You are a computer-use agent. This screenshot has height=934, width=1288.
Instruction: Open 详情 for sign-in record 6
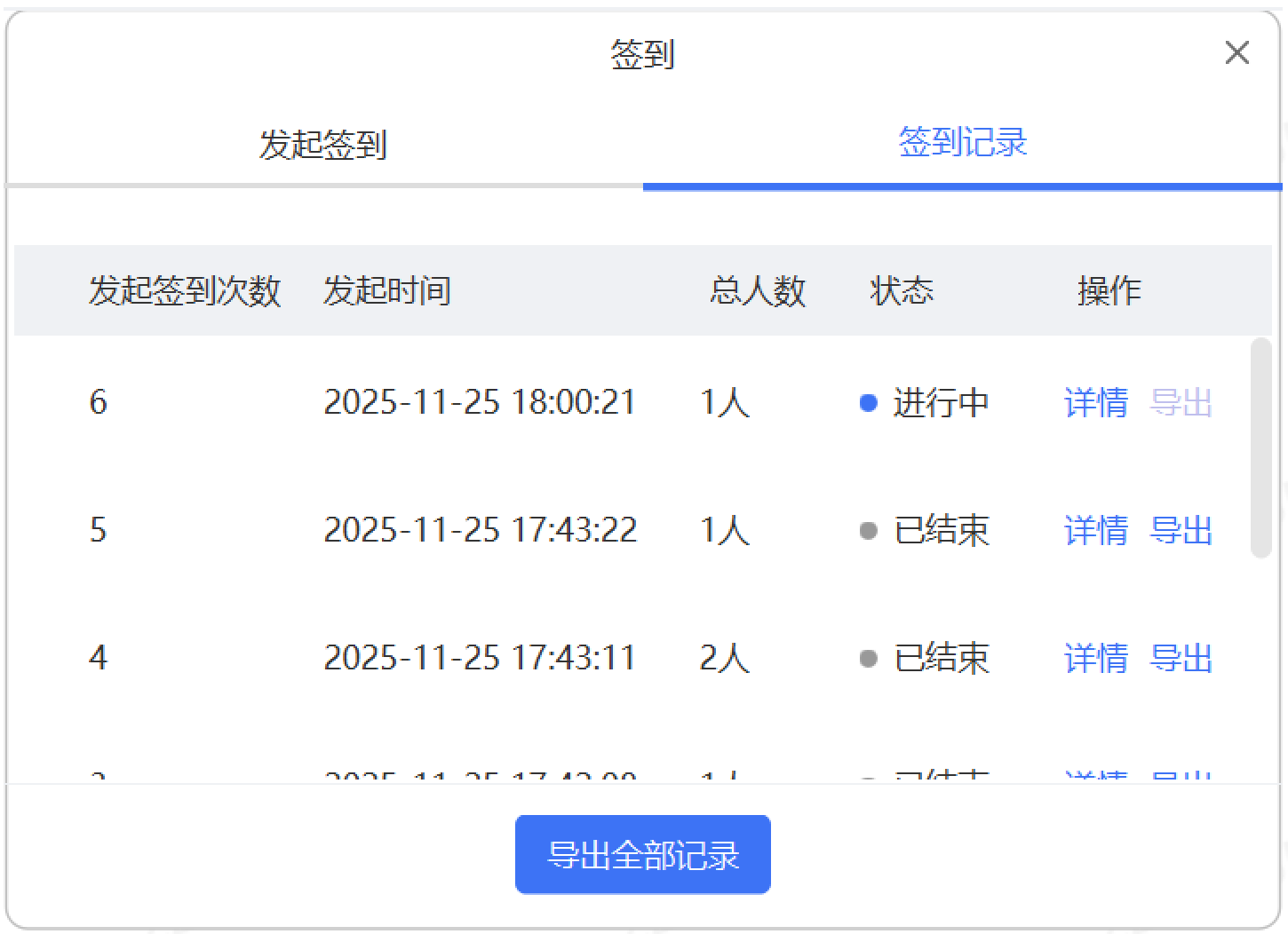1095,403
